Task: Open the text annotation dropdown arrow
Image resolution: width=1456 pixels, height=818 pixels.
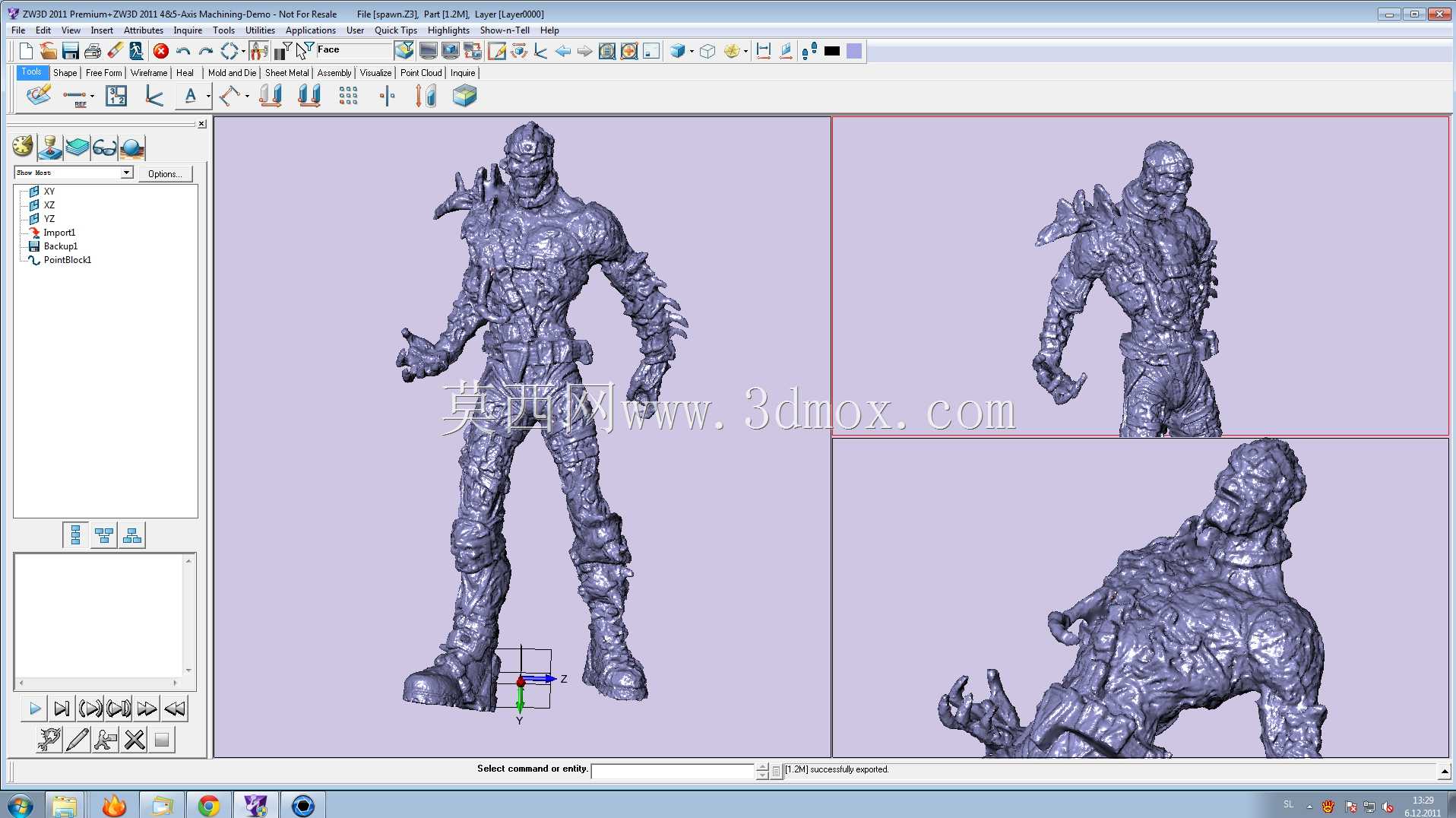Action: (208, 97)
